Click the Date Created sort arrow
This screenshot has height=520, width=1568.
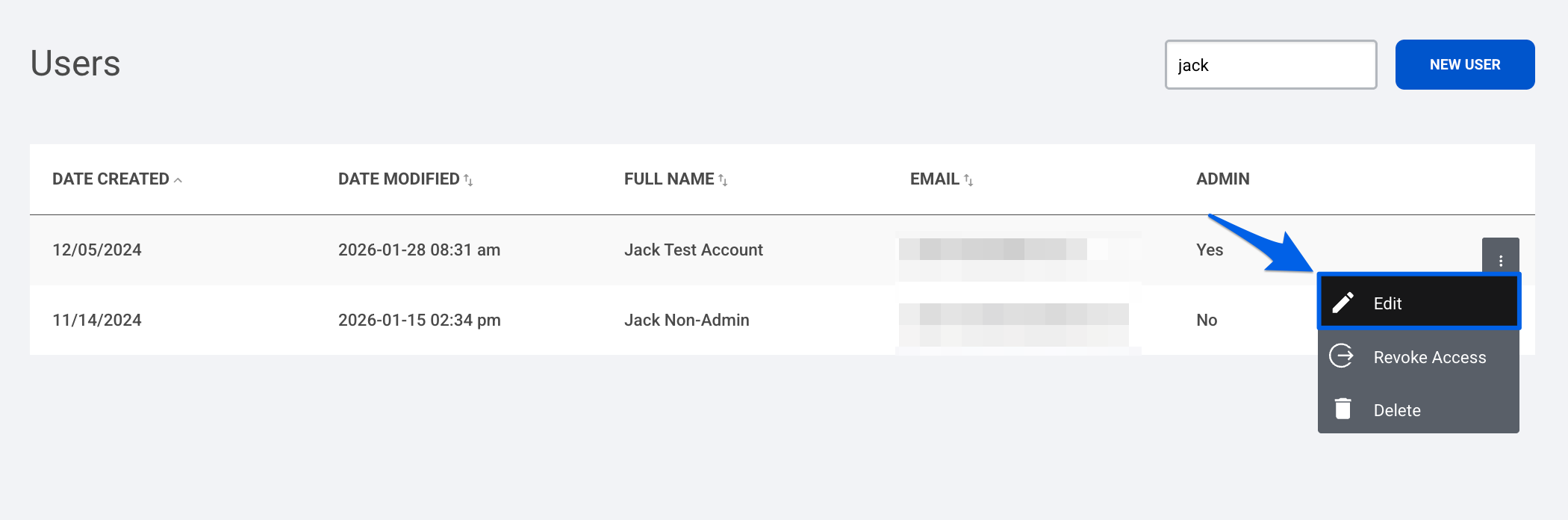178,180
